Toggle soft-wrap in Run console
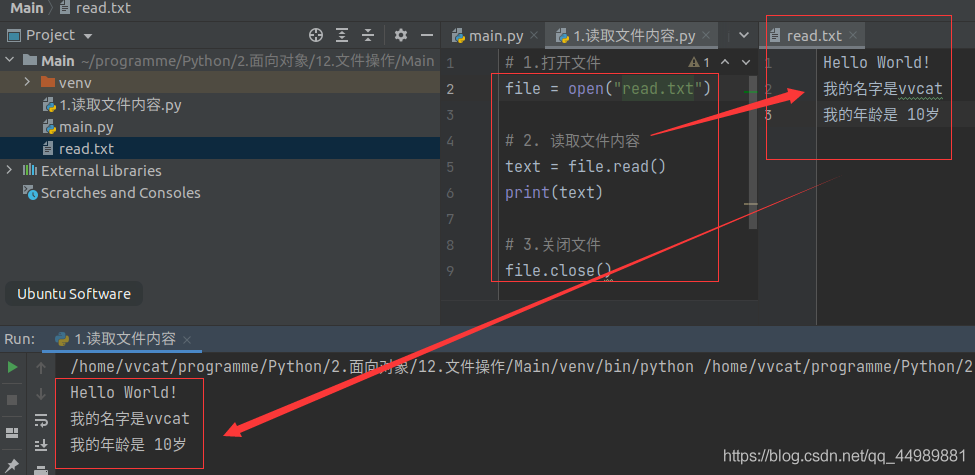This screenshot has width=975, height=475. coord(41,420)
